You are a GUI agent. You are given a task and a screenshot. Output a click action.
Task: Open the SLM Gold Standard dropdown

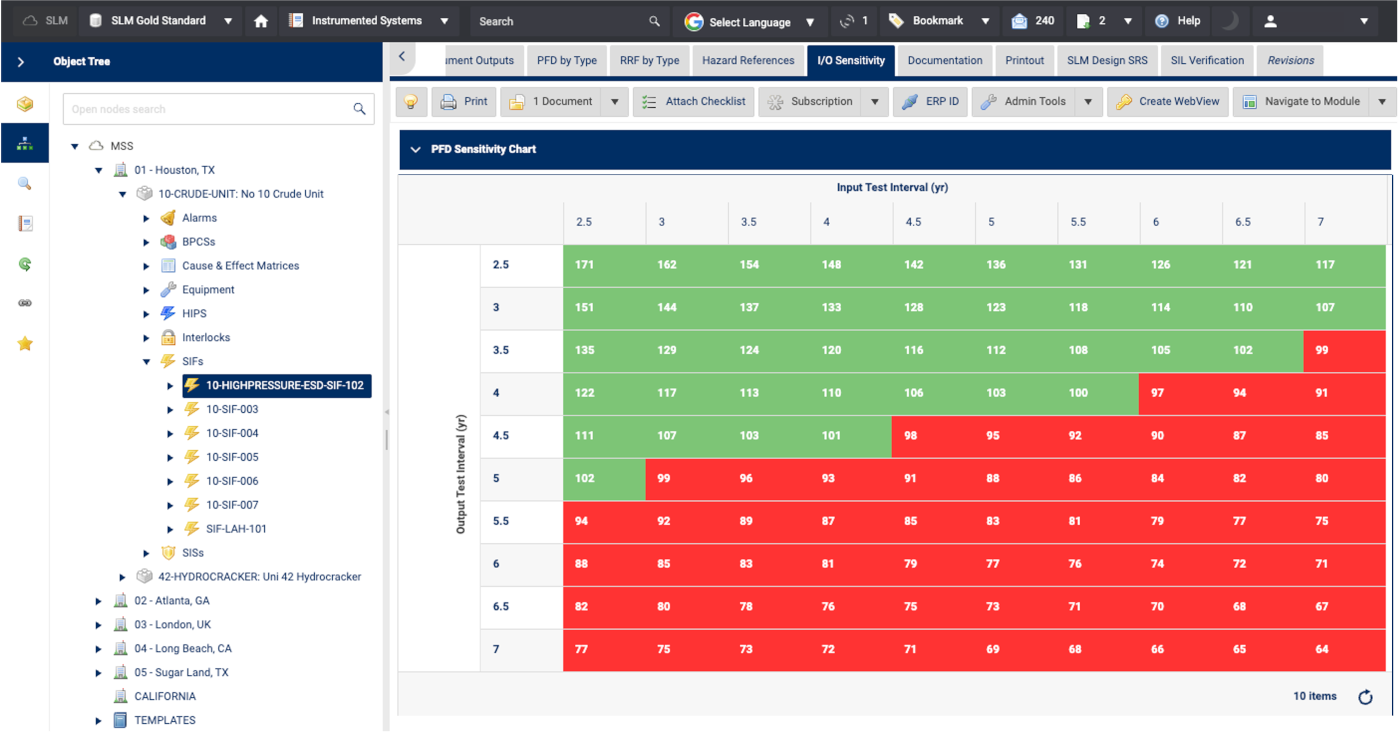click(x=159, y=21)
